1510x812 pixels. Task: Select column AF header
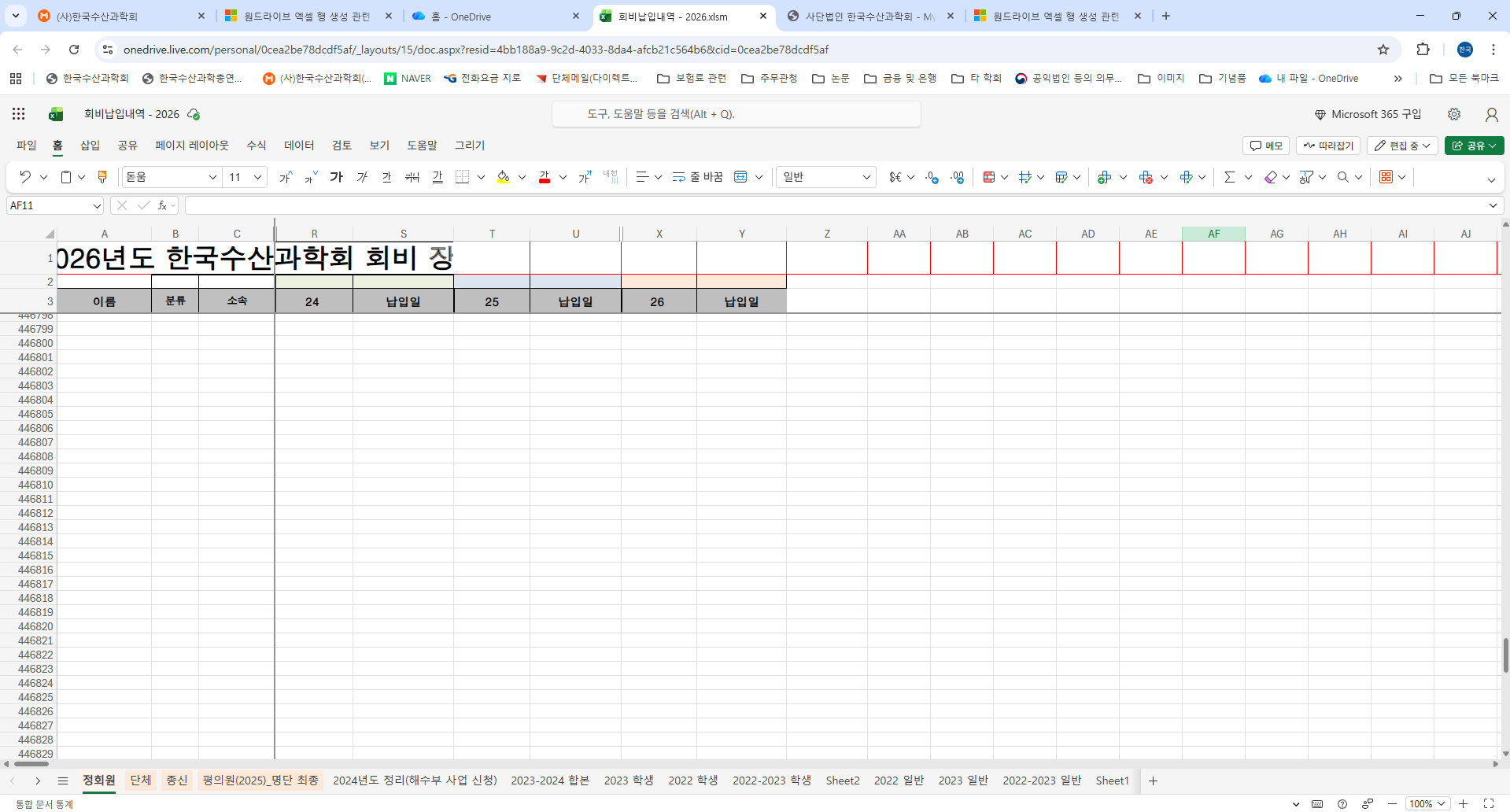[1213, 234]
